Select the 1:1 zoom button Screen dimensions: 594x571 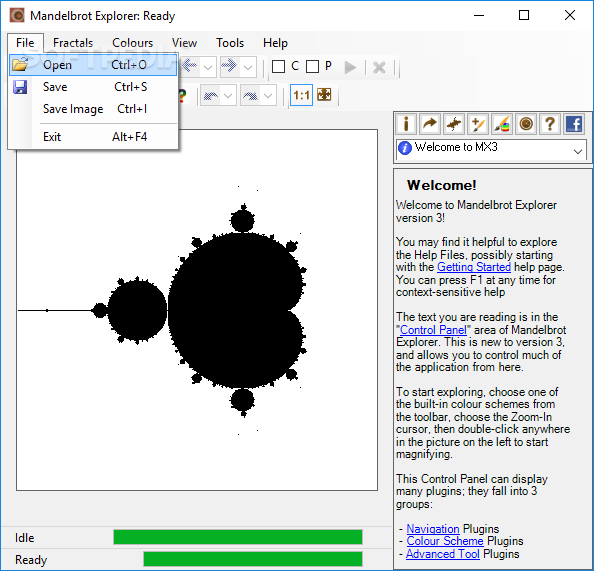click(302, 95)
